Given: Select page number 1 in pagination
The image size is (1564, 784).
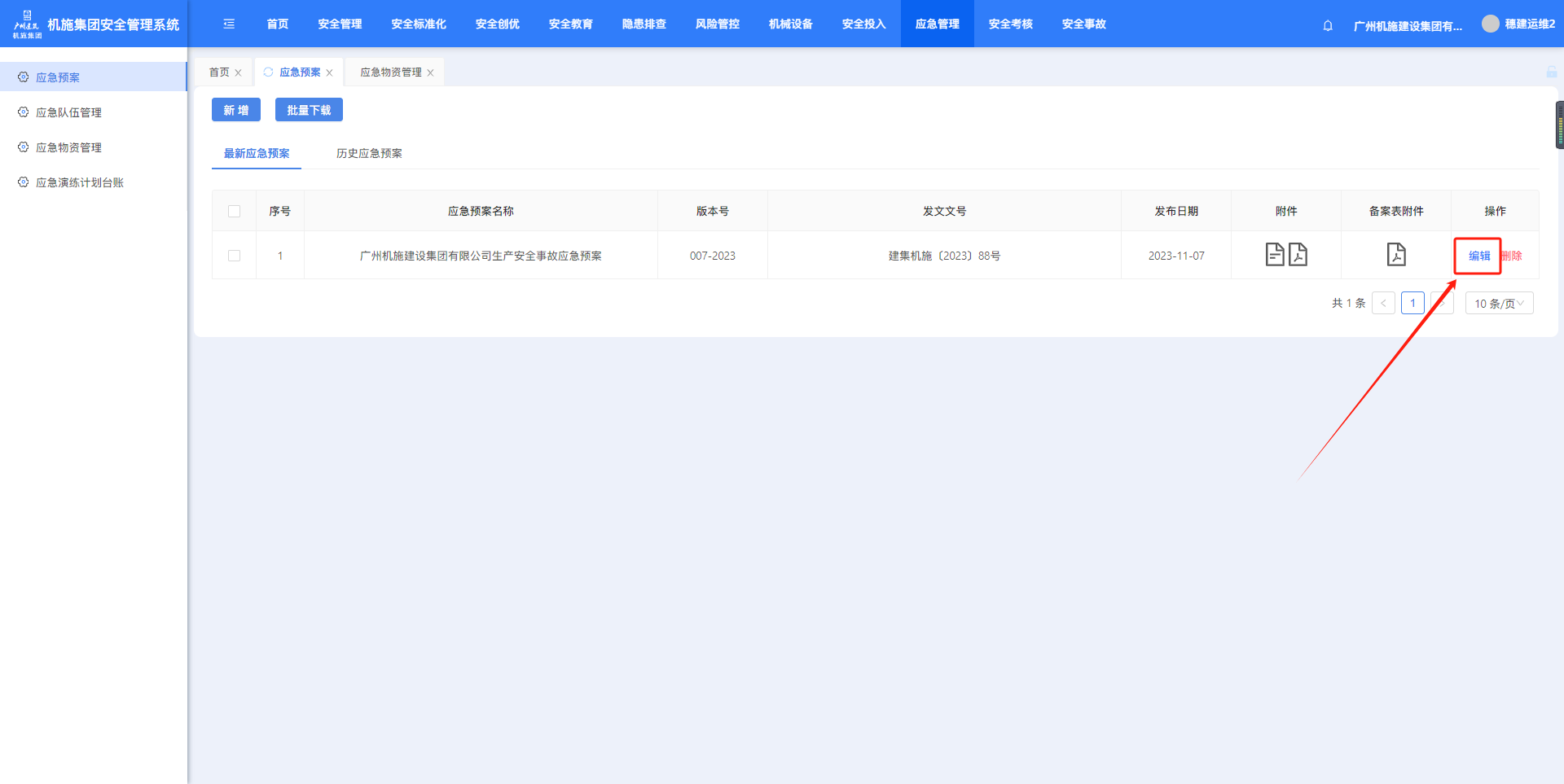Looking at the screenshot, I should [x=1412, y=304].
